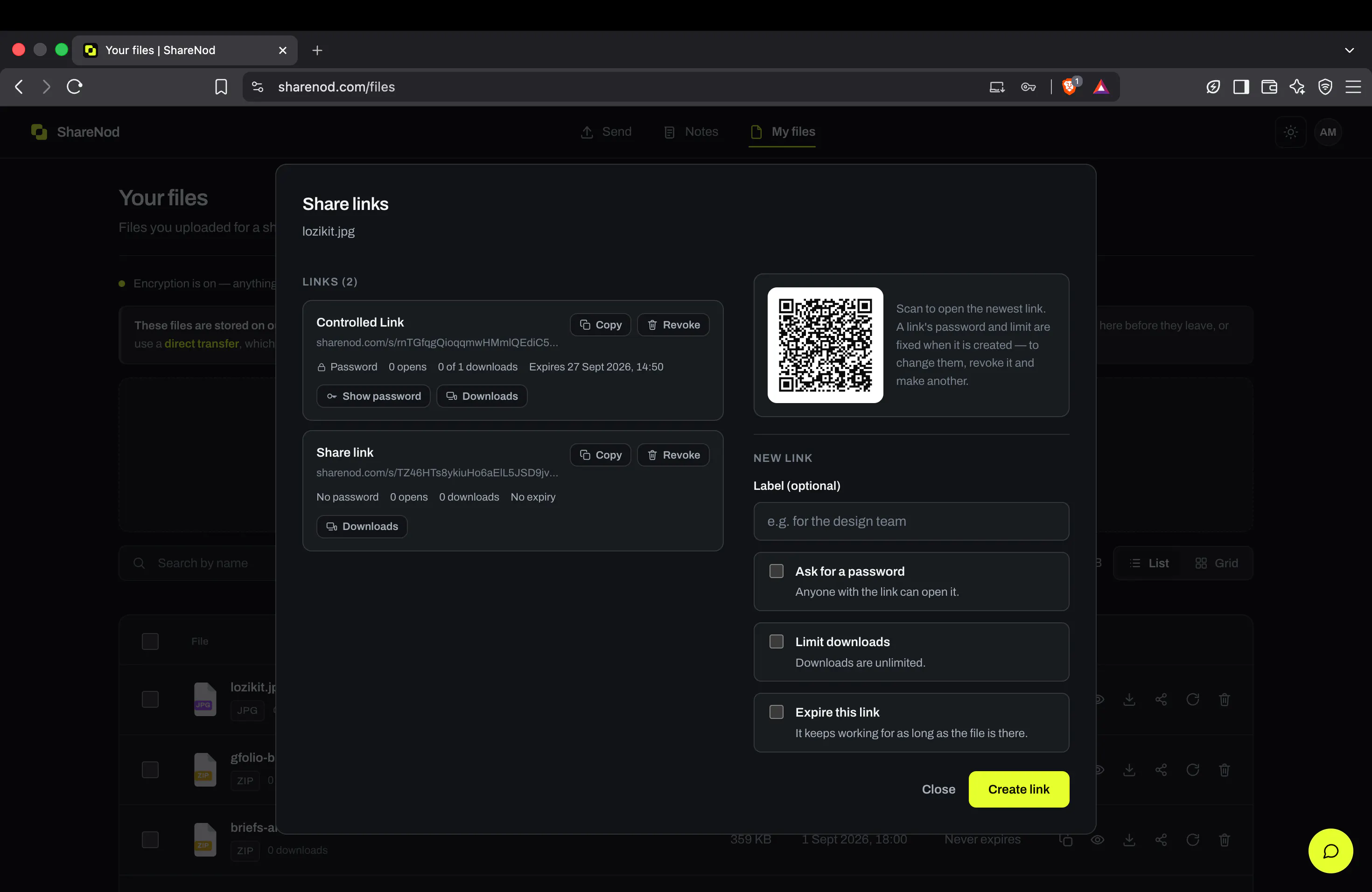The width and height of the screenshot is (1372, 892).
Task: Open Leo AI assistant sparkle icon
Action: [x=1297, y=86]
